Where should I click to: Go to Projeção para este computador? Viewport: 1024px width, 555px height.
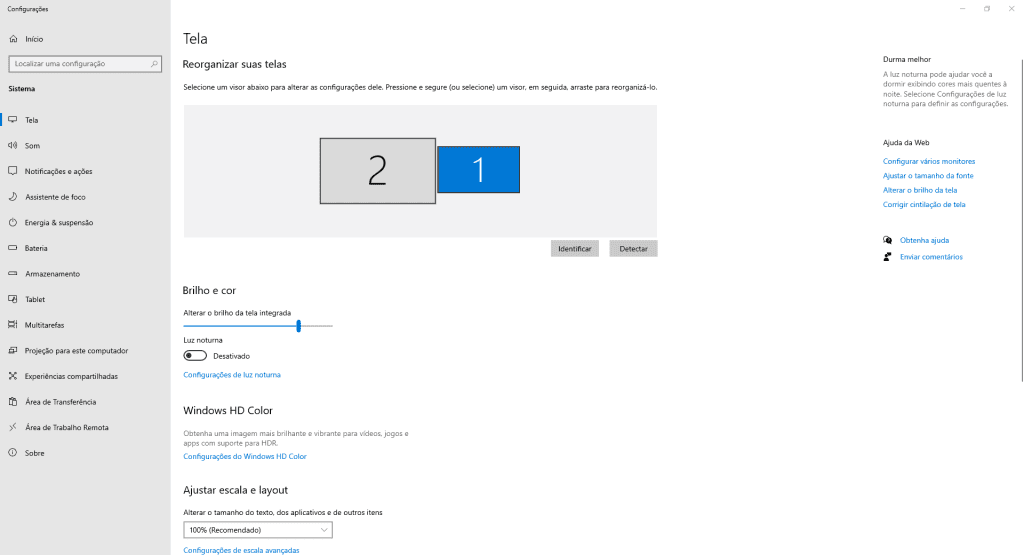76,351
